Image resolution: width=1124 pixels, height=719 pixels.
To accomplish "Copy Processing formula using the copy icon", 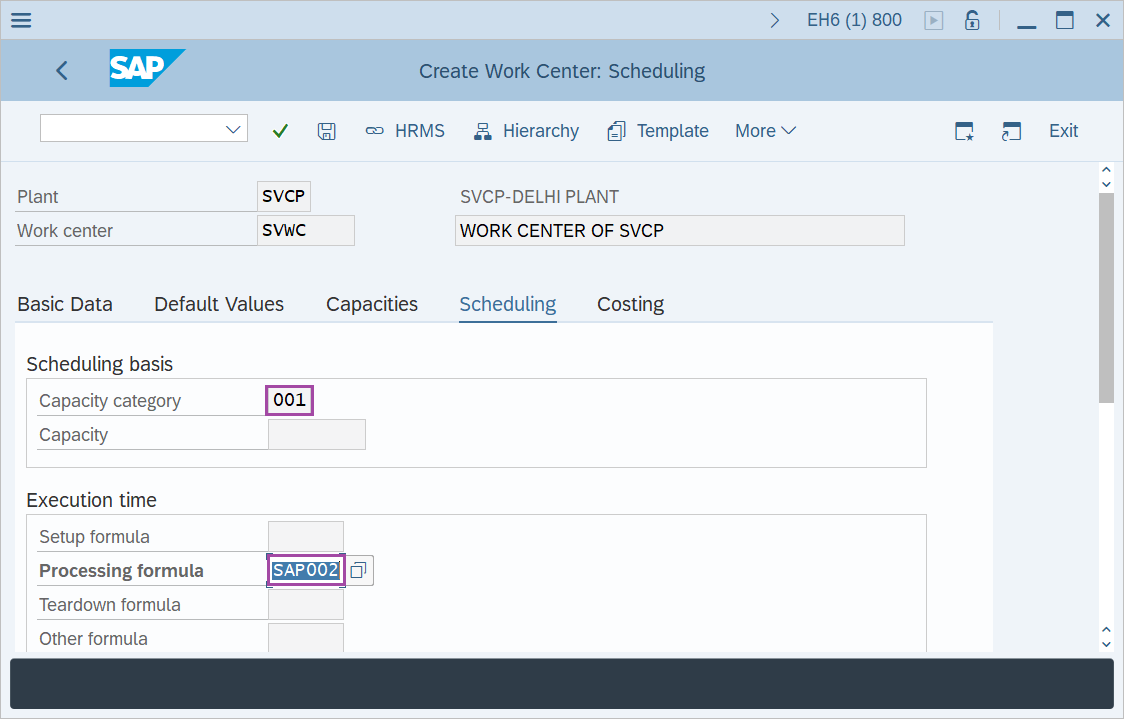I will pyautogui.click(x=358, y=570).
